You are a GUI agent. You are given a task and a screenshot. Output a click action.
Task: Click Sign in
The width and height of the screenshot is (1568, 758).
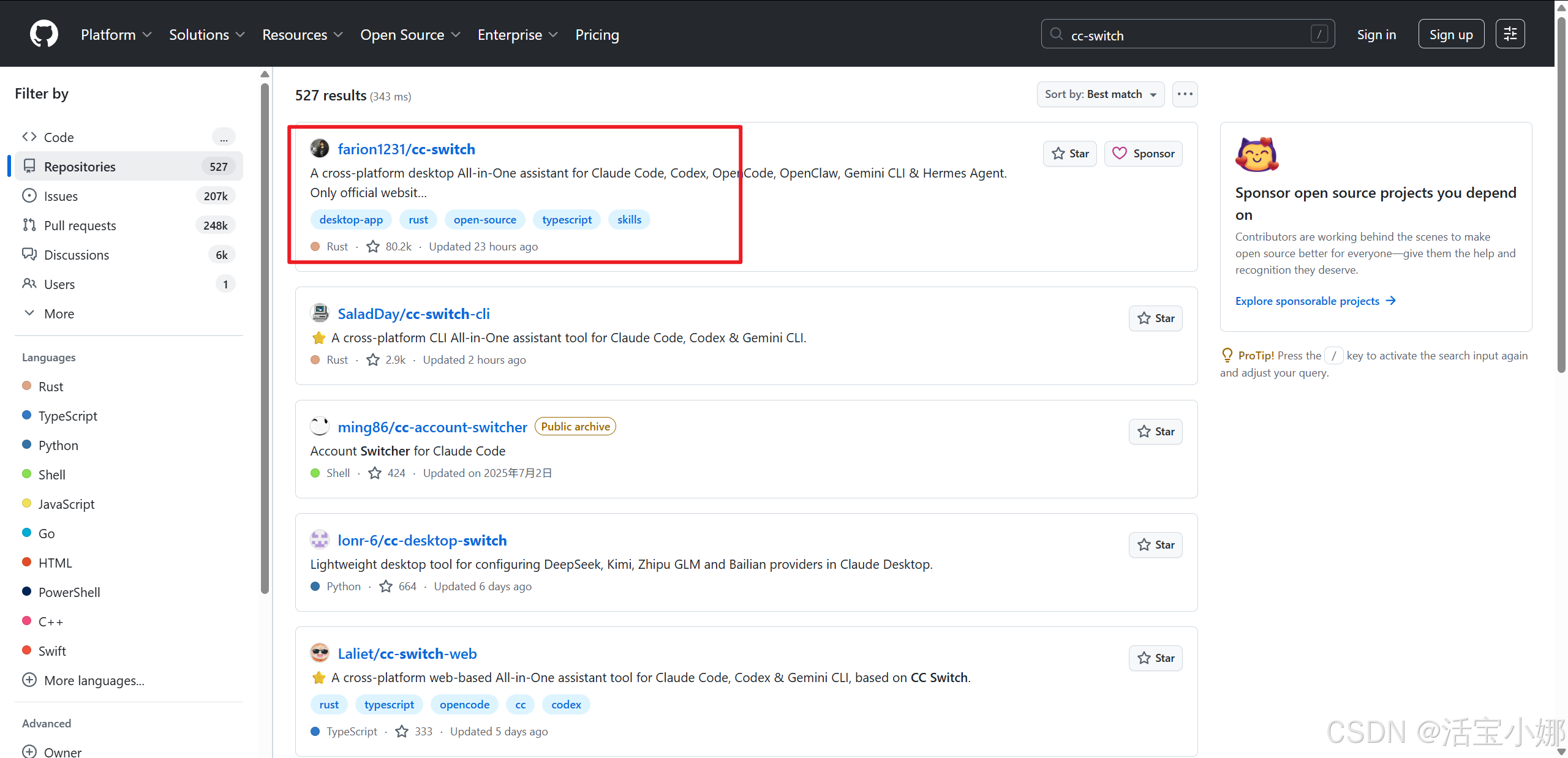point(1376,35)
